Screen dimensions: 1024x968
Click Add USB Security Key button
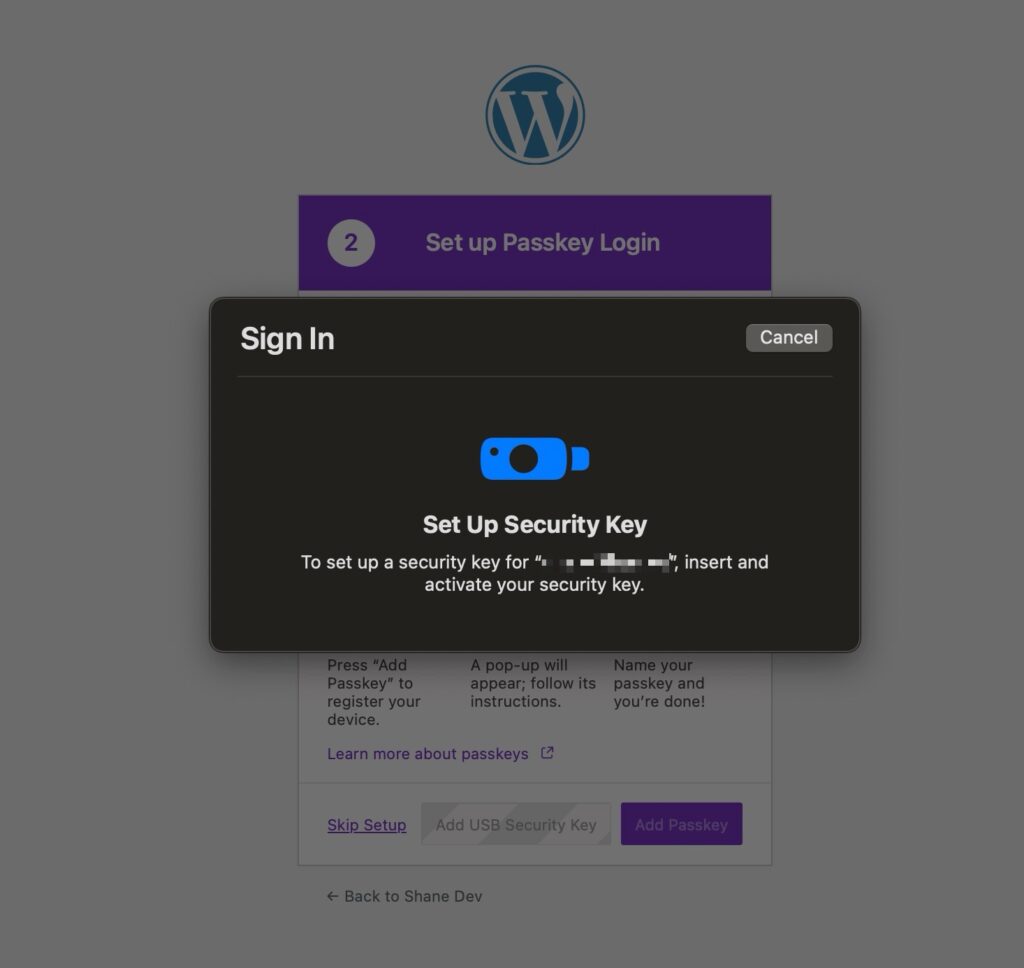516,824
